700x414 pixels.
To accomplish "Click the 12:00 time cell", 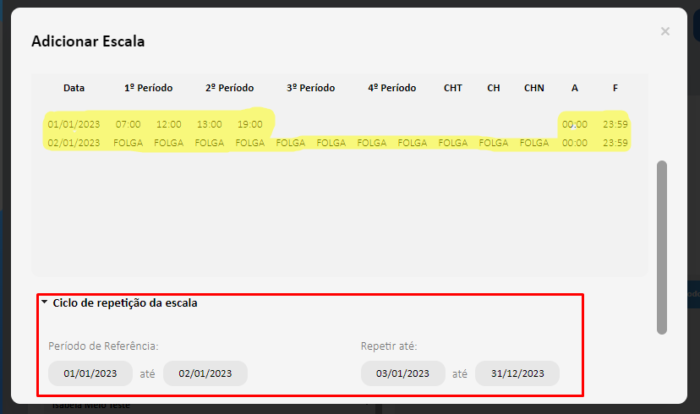I will (168, 124).
